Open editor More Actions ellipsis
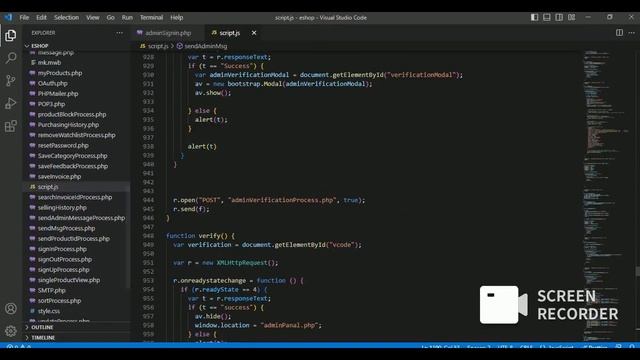Screen dimensions: 640x360 tap(631, 33)
